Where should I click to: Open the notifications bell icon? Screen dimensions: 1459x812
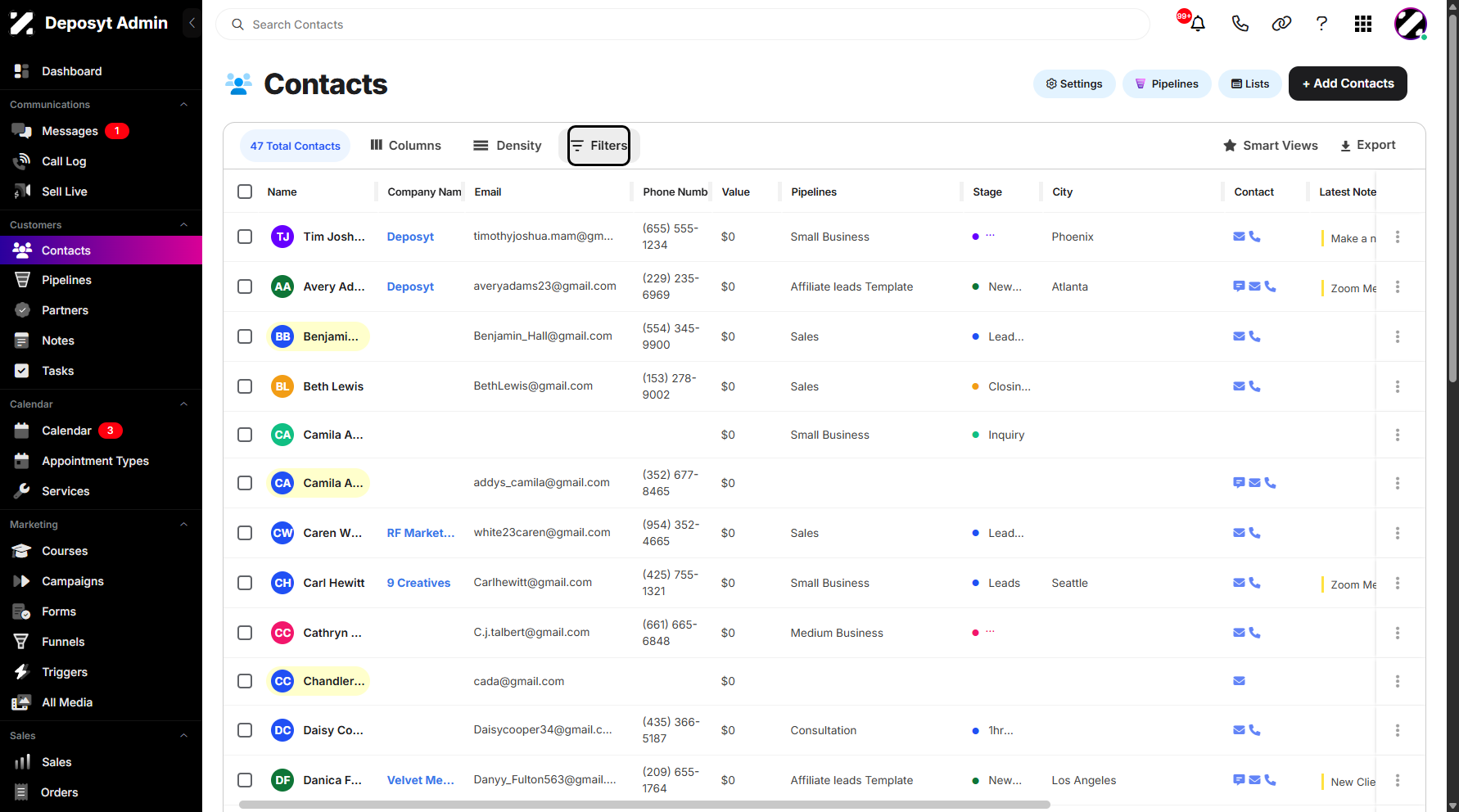coord(1198,24)
